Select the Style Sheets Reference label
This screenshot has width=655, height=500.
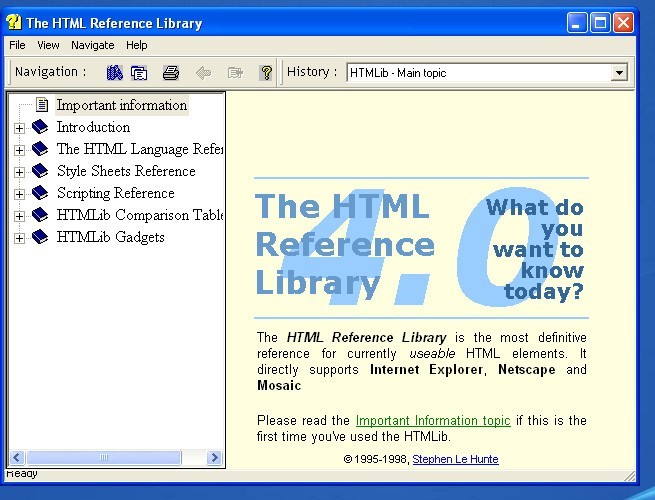click(x=126, y=171)
